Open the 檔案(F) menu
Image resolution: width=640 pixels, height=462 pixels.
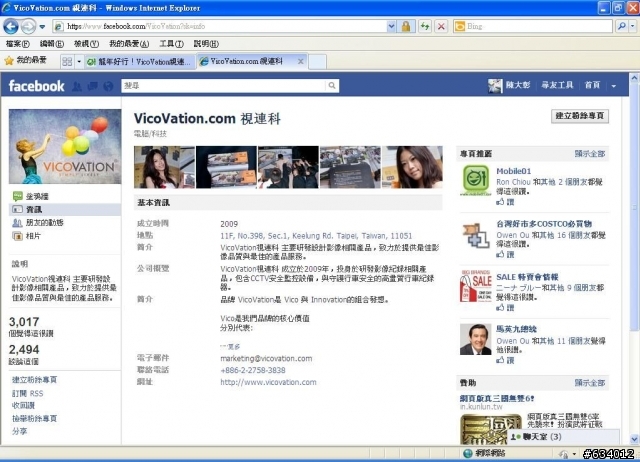pyautogui.click(x=18, y=44)
